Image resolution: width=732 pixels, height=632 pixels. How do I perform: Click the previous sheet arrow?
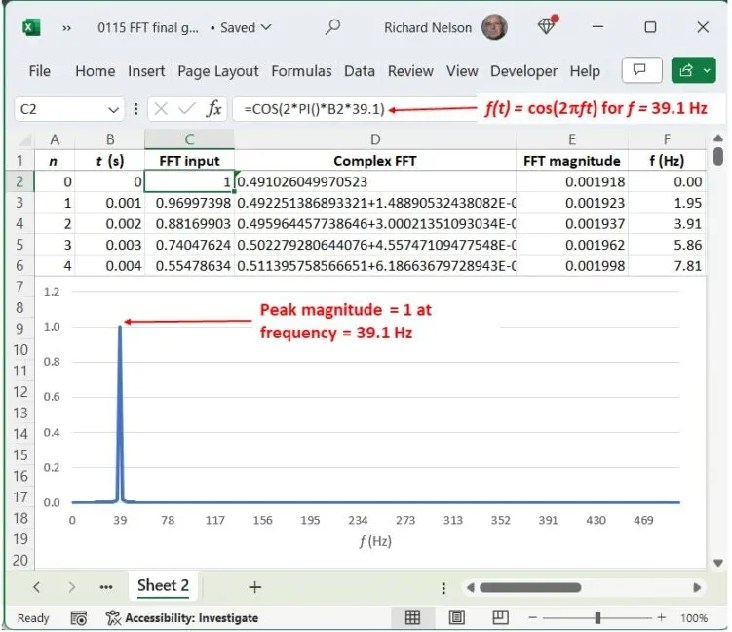click(37, 587)
